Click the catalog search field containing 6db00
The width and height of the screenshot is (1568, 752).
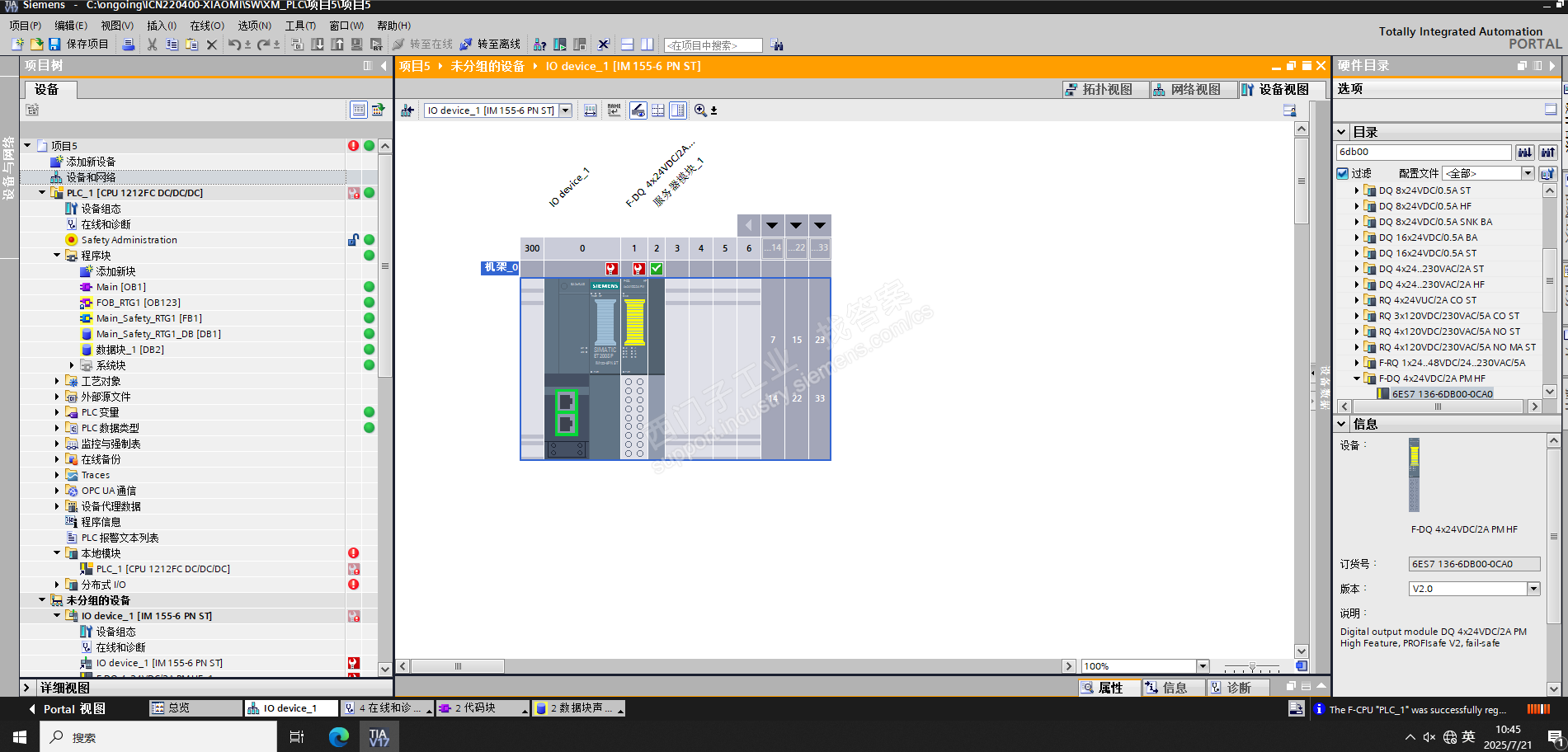click(1424, 153)
